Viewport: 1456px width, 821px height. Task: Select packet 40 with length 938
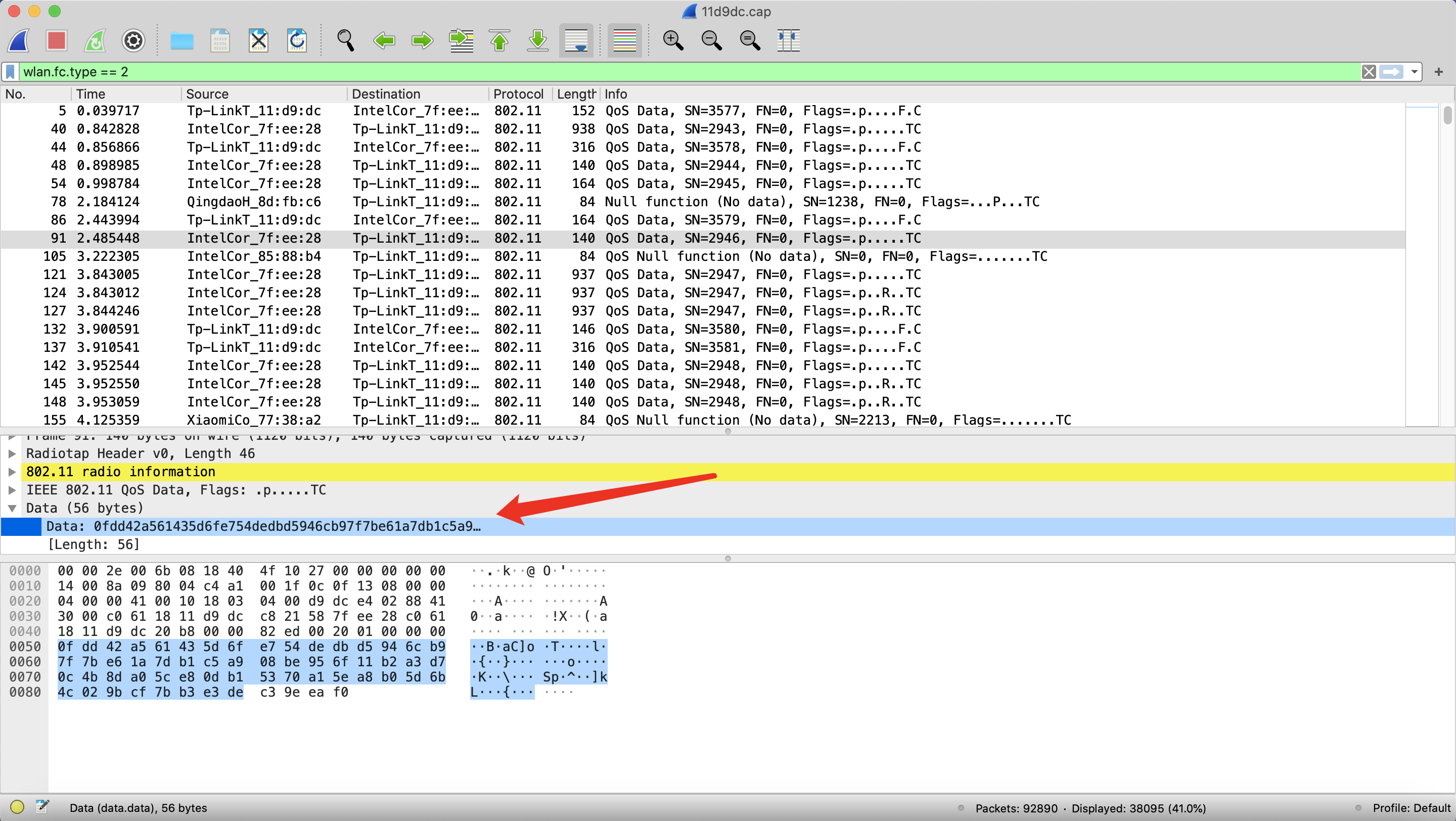tap(703, 129)
